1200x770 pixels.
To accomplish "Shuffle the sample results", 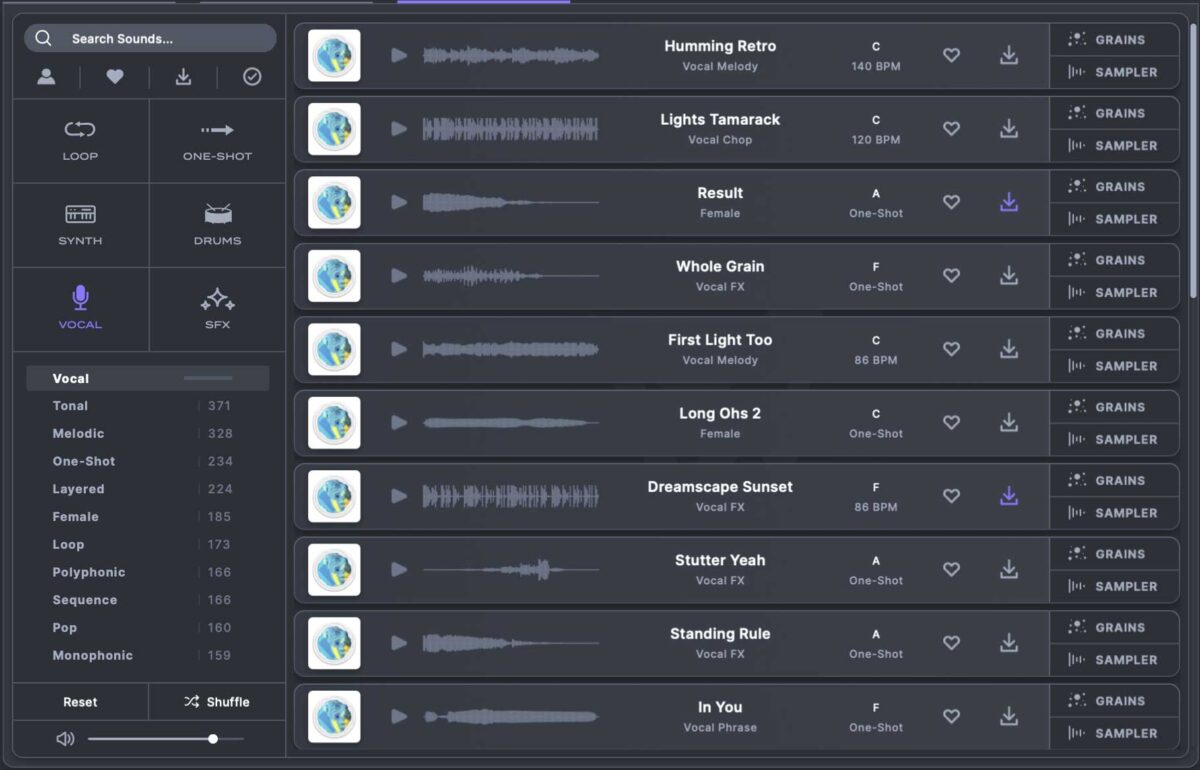I will pyautogui.click(x=218, y=701).
